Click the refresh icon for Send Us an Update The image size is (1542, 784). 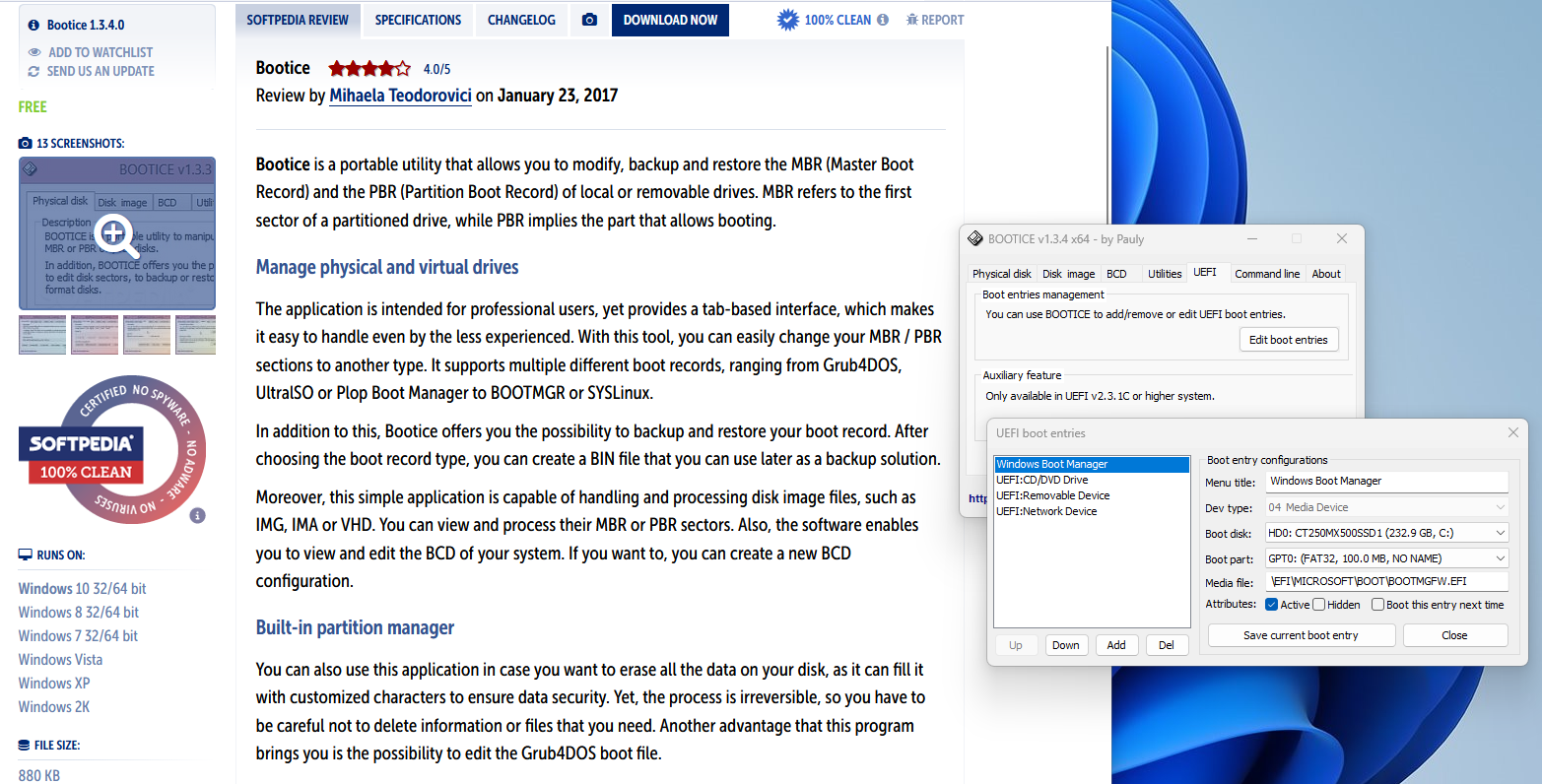[x=34, y=71]
